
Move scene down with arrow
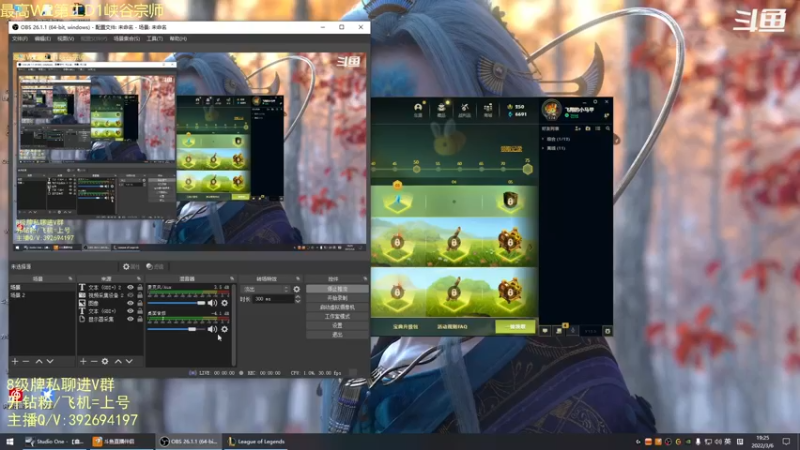tap(50, 361)
